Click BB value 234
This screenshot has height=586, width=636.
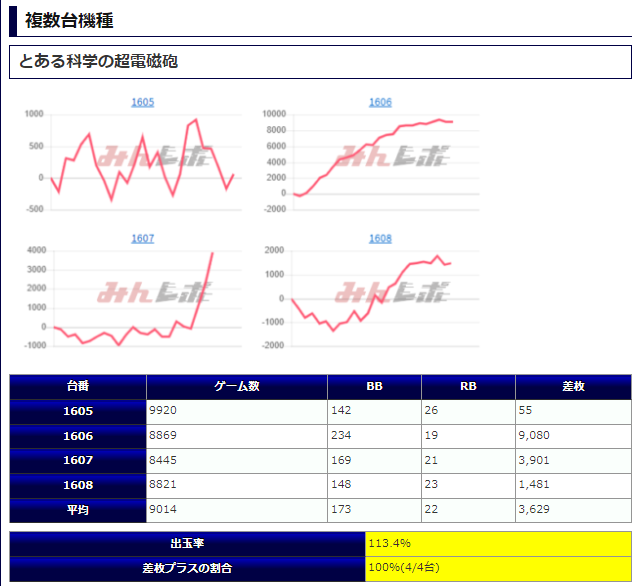pos(374,436)
